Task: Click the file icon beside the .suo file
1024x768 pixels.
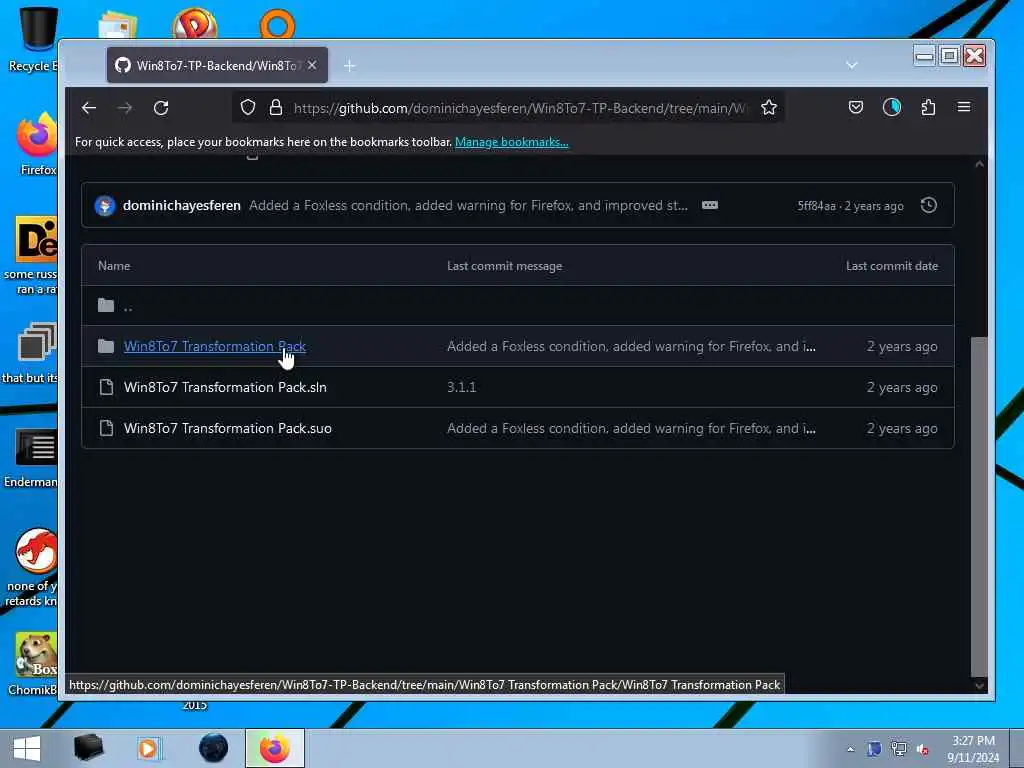Action: point(106,428)
